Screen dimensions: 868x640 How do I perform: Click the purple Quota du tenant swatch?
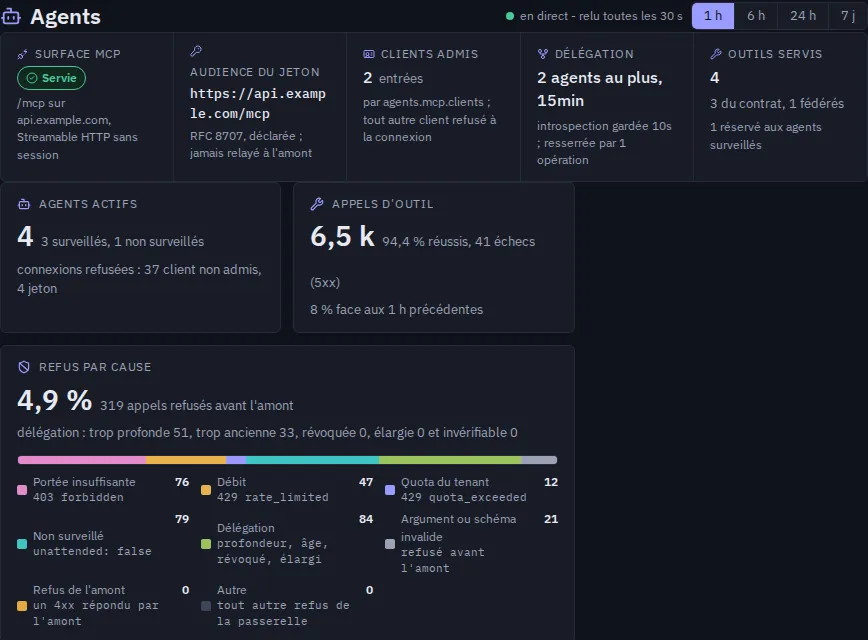390,490
